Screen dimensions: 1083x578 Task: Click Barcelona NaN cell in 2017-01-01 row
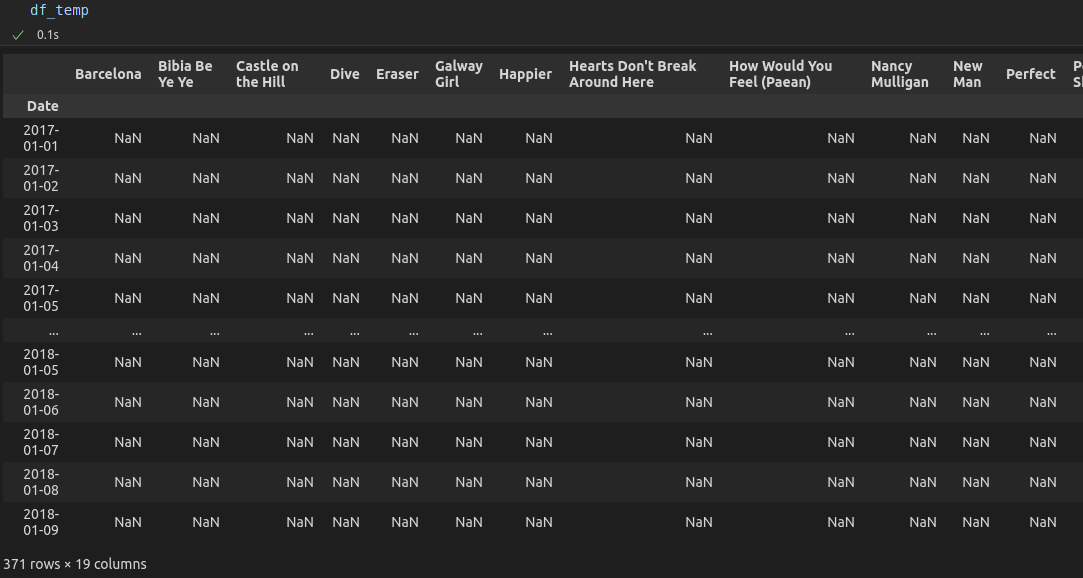click(128, 138)
